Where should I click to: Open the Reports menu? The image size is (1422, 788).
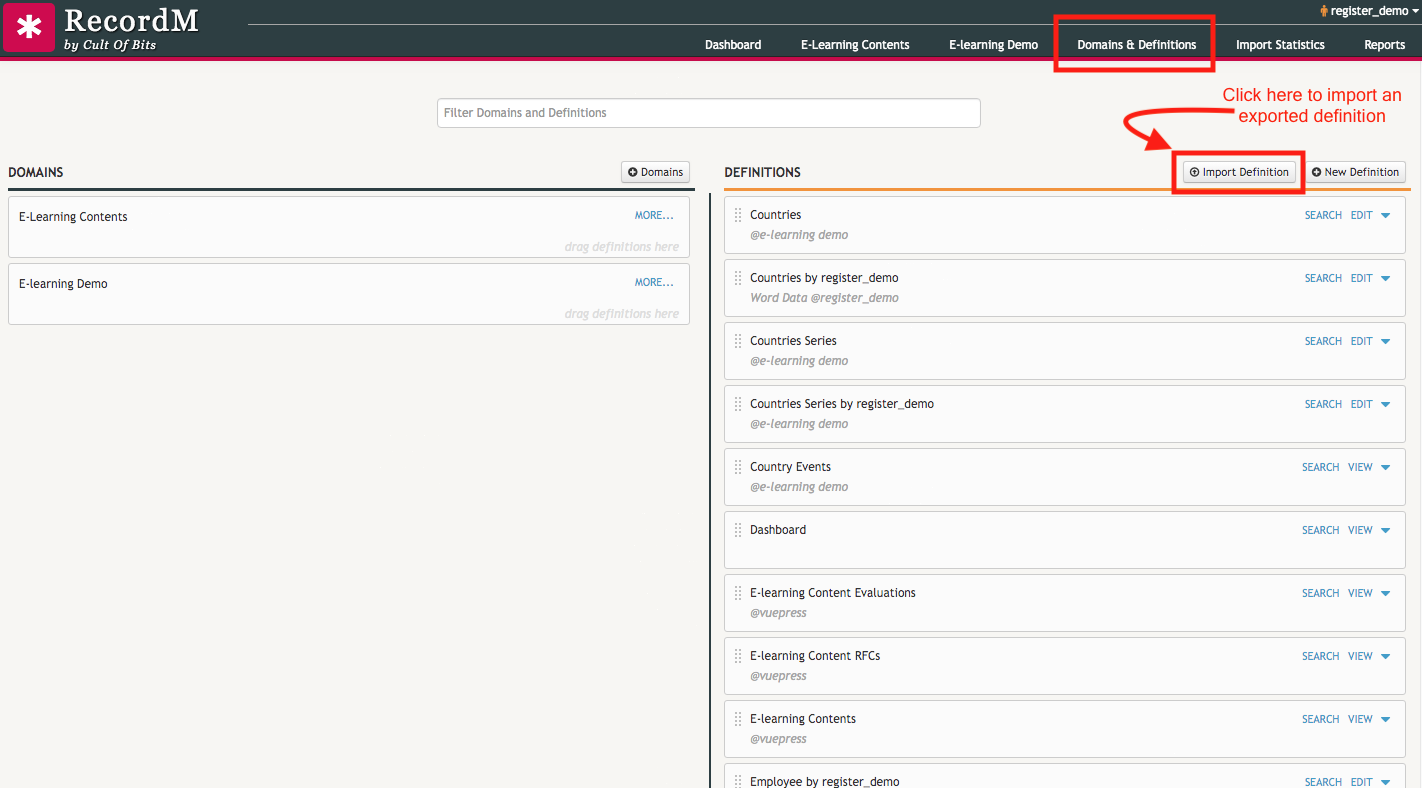1385,45
